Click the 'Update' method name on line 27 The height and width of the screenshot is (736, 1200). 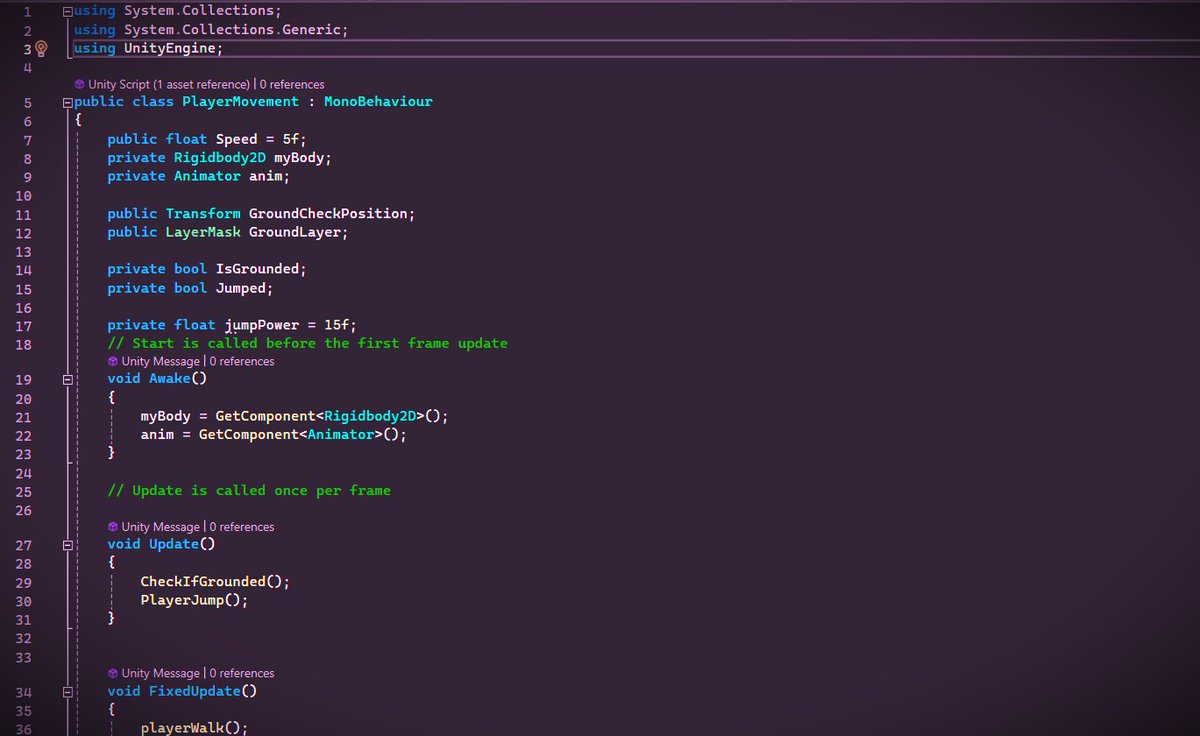(173, 546)
